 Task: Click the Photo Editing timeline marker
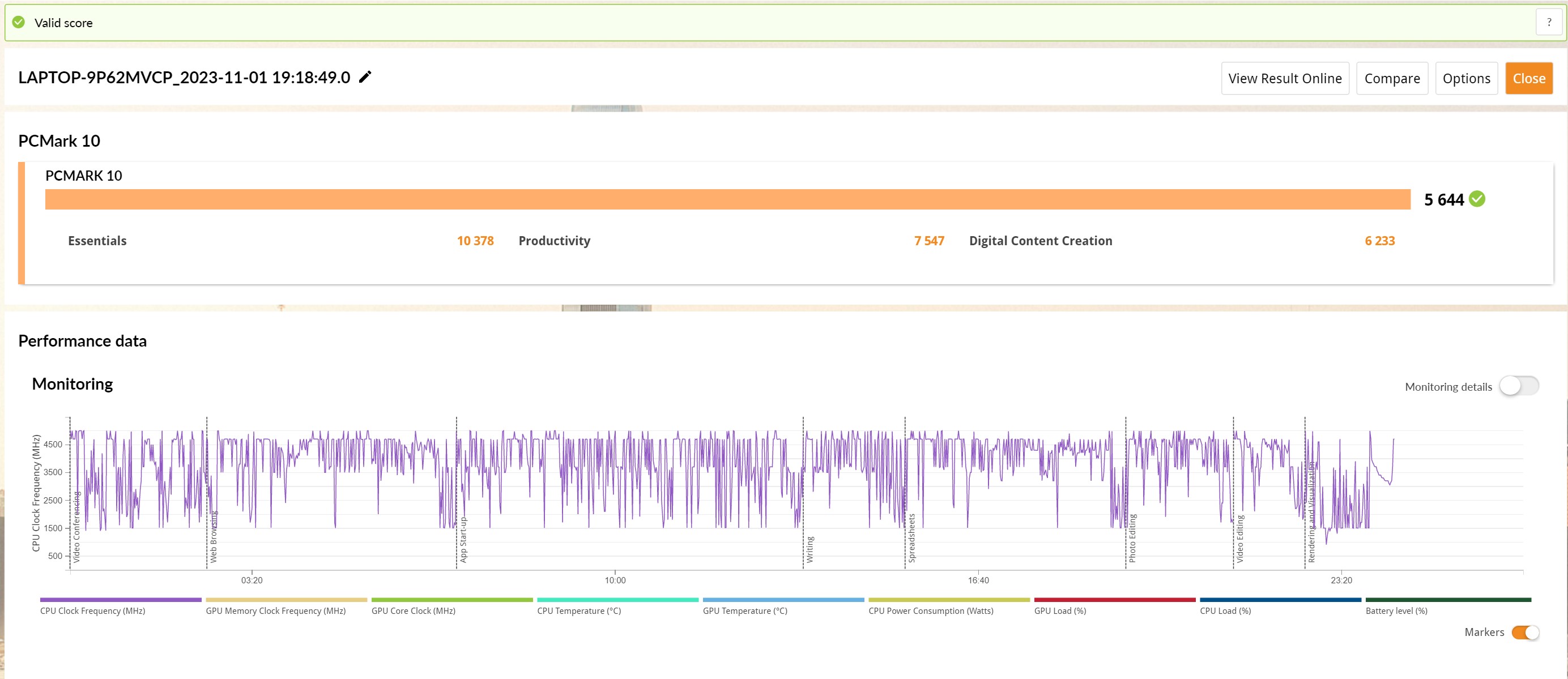coord(1132,538)
